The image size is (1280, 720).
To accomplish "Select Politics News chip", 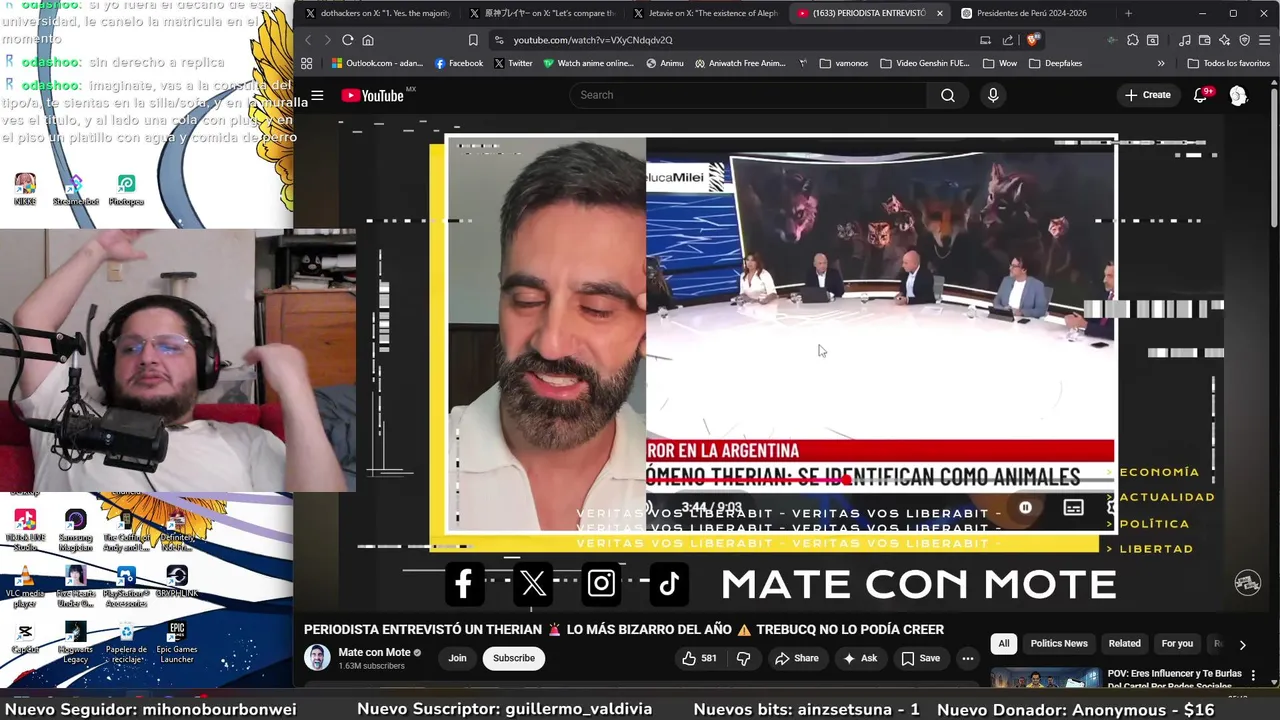I will 1059,644.
